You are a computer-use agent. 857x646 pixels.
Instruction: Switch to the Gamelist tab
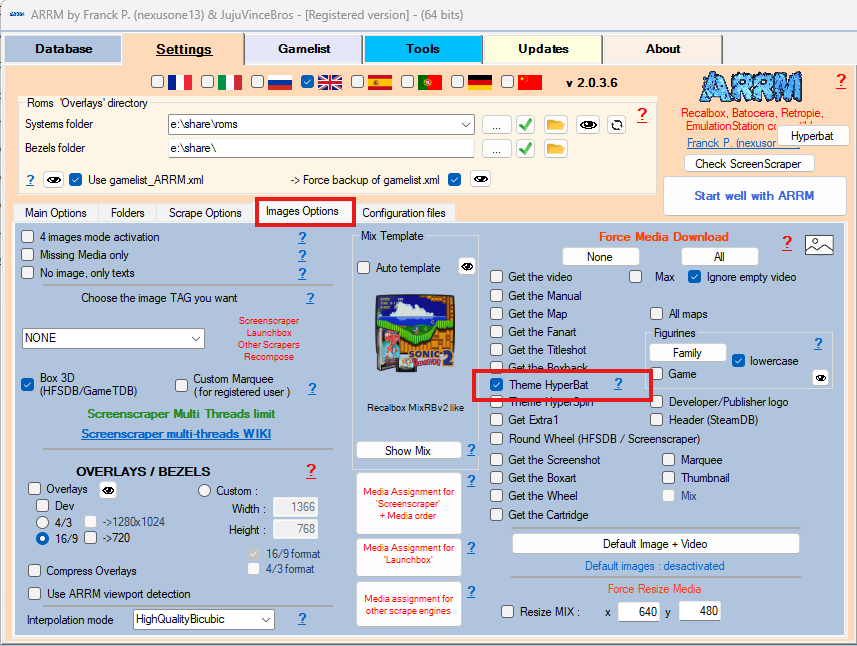(x=303, y=49)
